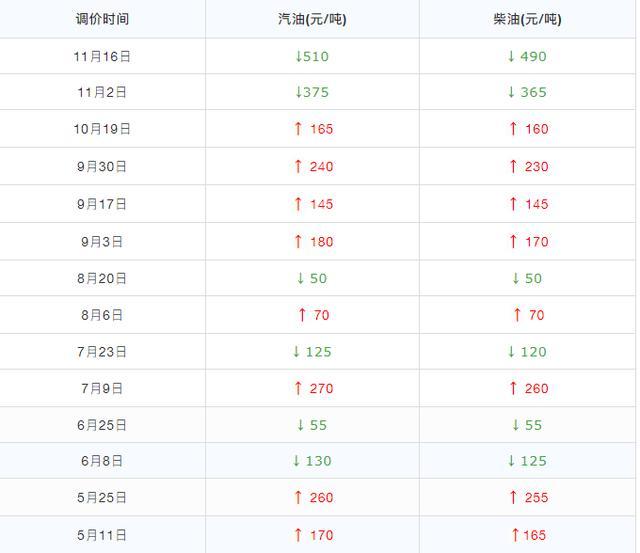Click gasoline value ↓55 for 6月25日
The height and width of the screenshot is (553, 640).
pyautogui.click(x=312, y=425)
